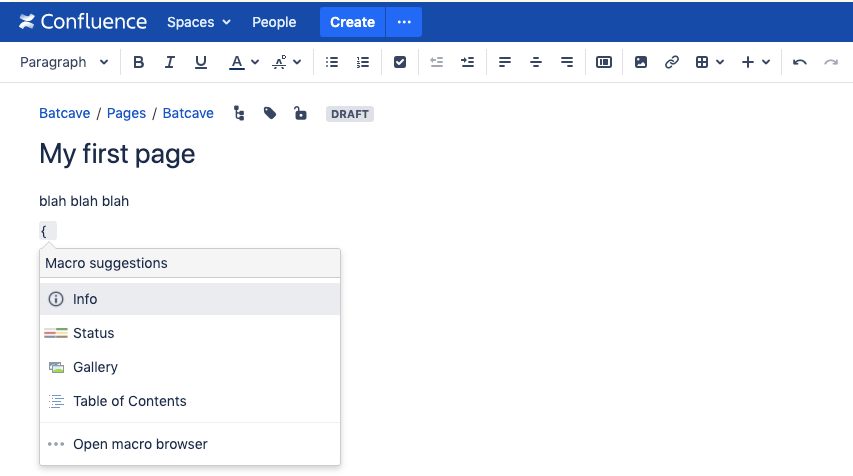Screen dimensions: 853x476
Task: Open the text color picker
Action: 243,62
